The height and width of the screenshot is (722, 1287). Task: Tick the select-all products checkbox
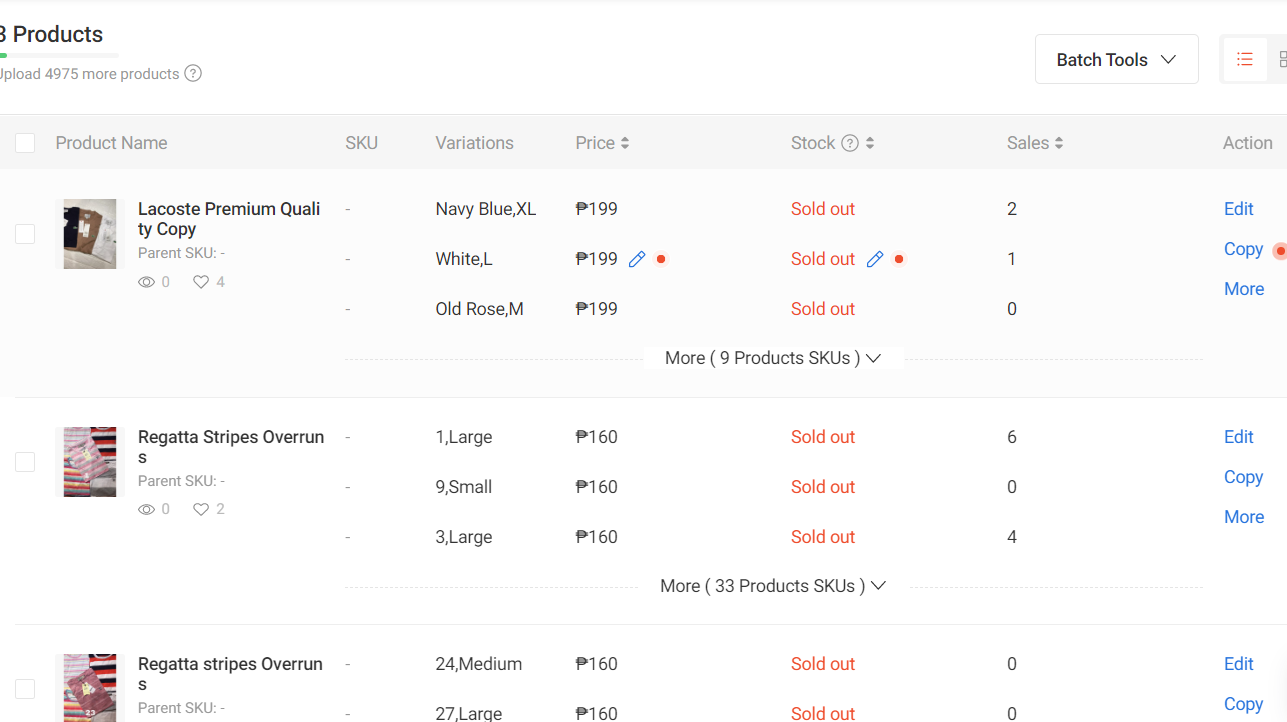25,143
